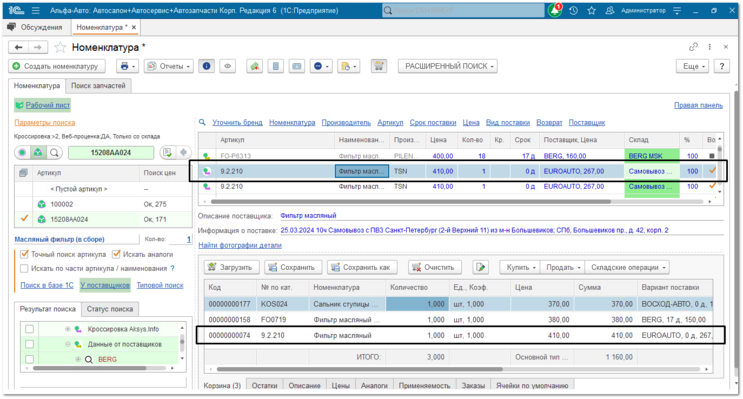
Task: Click the document list toolbar icon
Action: point(276,66)
